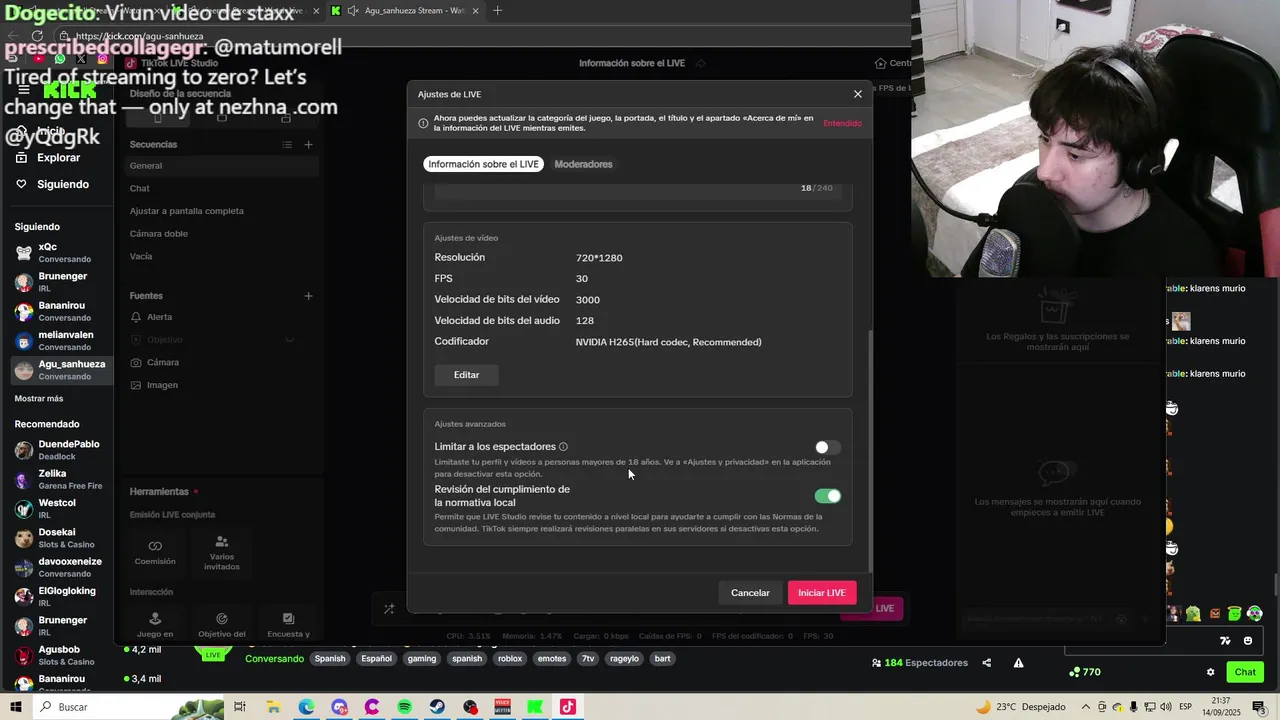
Task: Reload the page in the browser
Action: click(37, 36)
